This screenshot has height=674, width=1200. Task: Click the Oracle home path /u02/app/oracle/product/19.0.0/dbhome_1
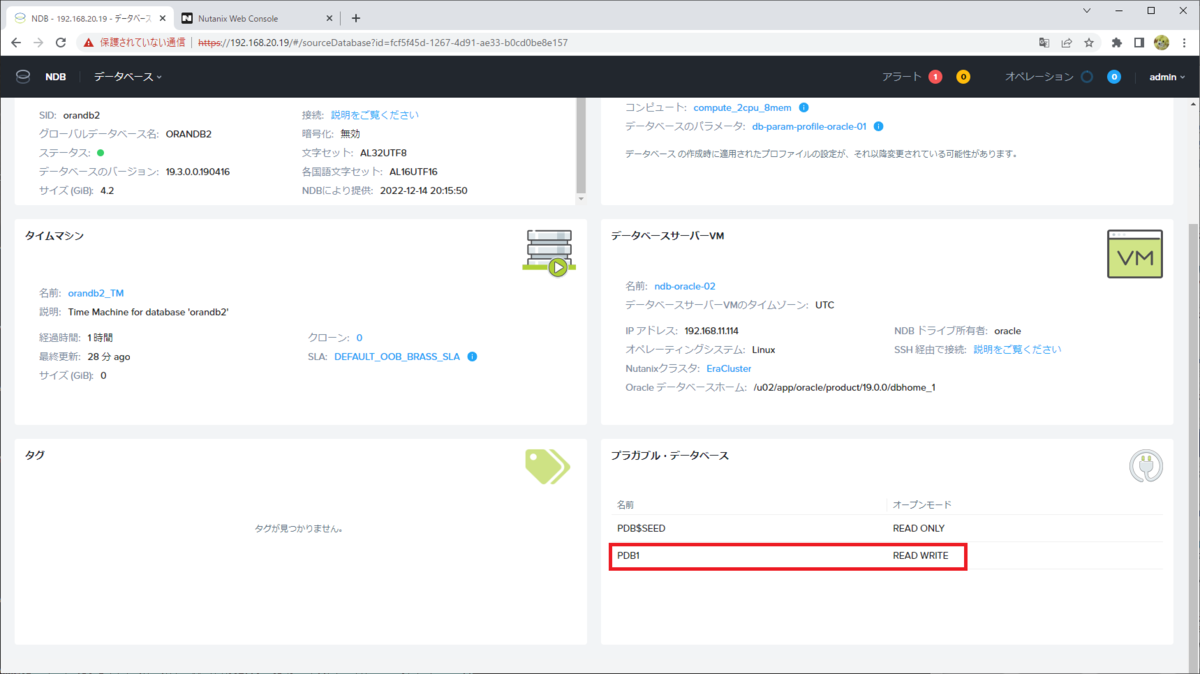(x=844, y=388)
